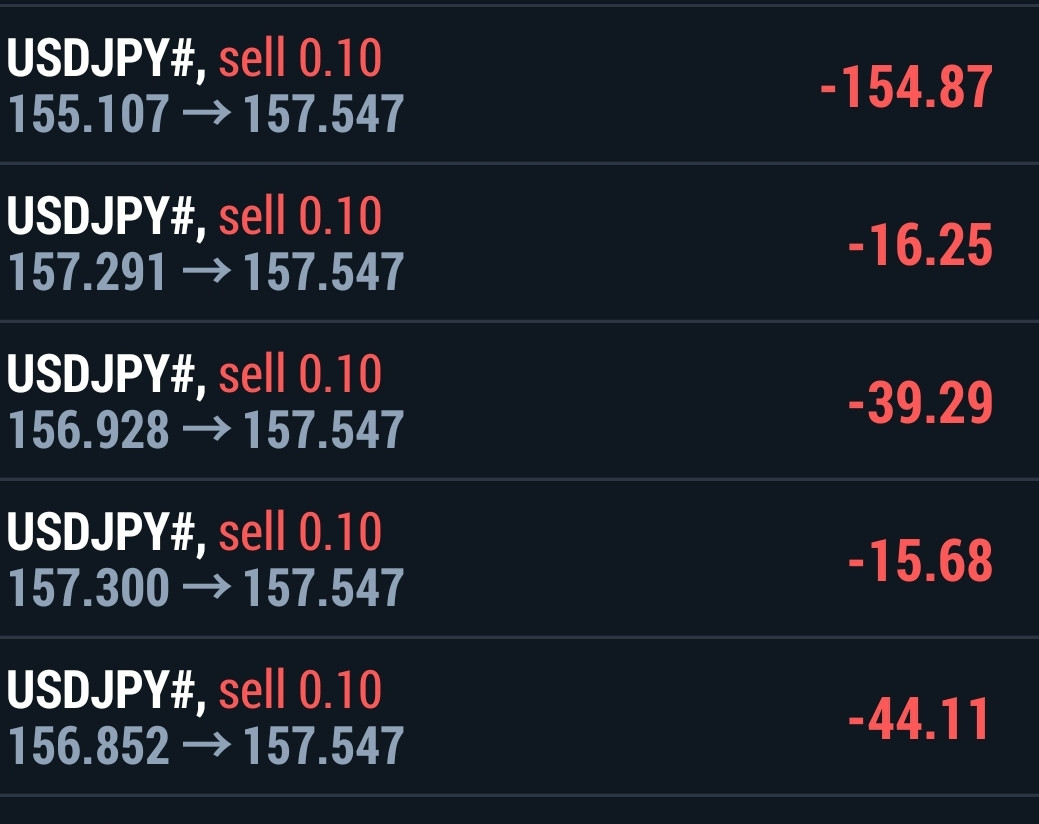The width and height of the screenshot is (1039, 824).
Task: Tap the -16.25 loss amount
Action: 920,246
